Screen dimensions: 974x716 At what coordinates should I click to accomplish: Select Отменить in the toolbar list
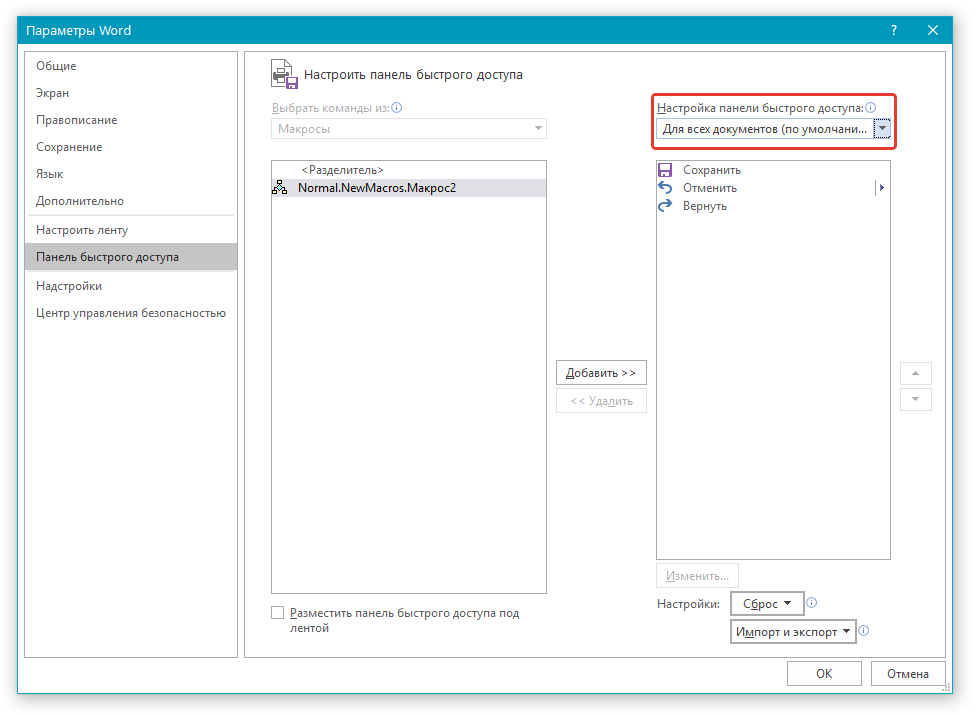tap(773, 188)
